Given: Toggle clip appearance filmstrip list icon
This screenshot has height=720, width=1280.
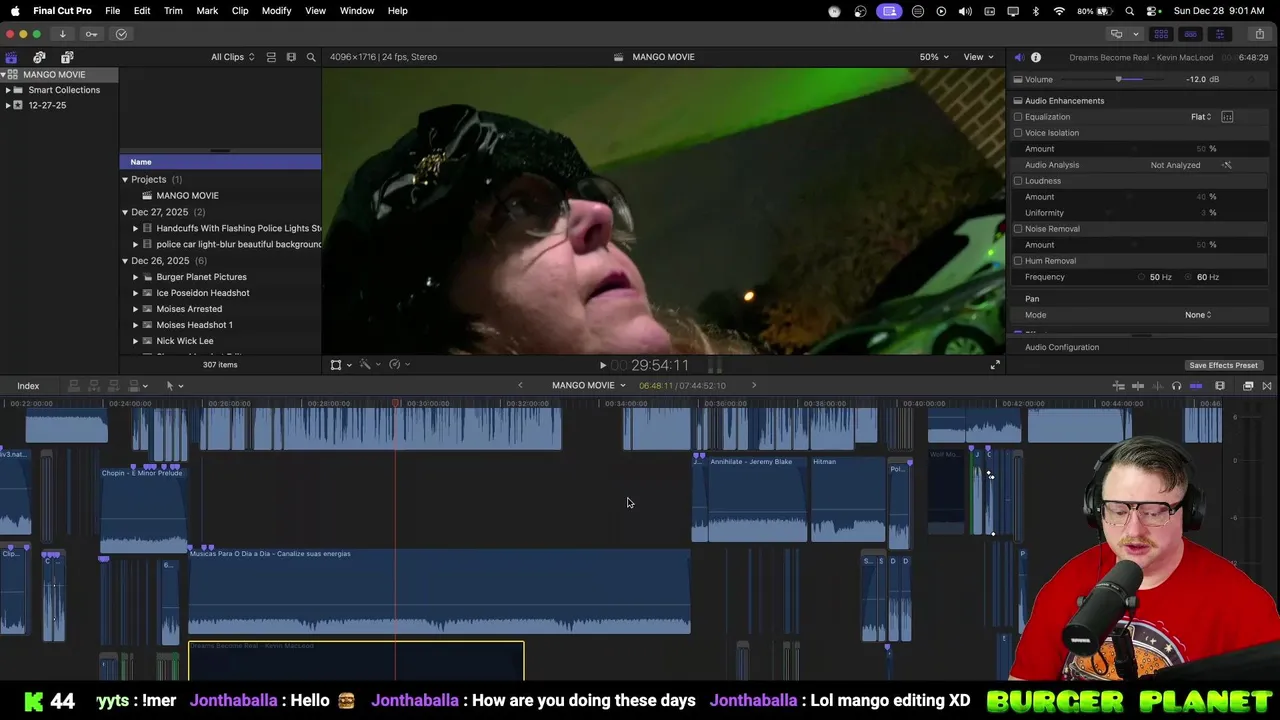Looking at the screenshot, I should (271, 57).
